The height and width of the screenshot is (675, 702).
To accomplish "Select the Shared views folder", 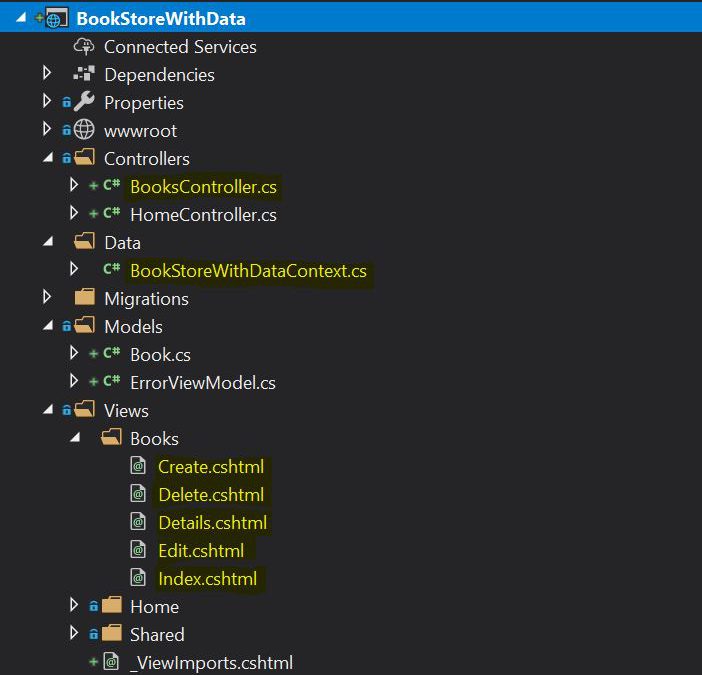I will (157, 634).
